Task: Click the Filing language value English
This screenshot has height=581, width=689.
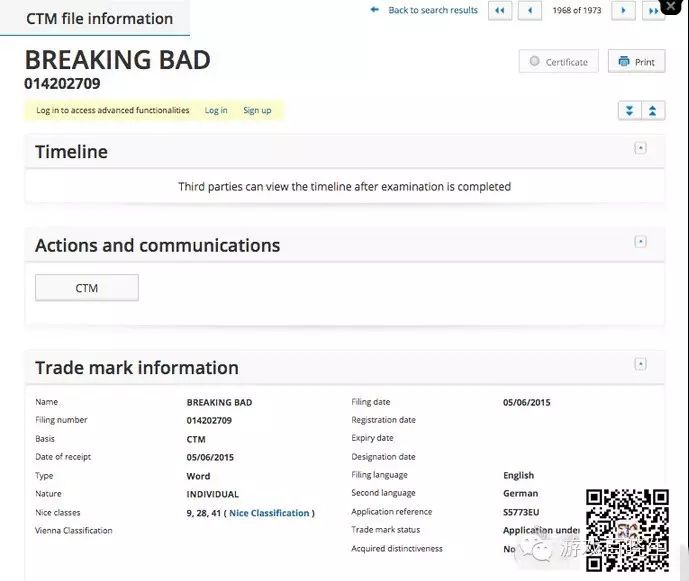Action: pyautogui.click(x=519, y=475)
